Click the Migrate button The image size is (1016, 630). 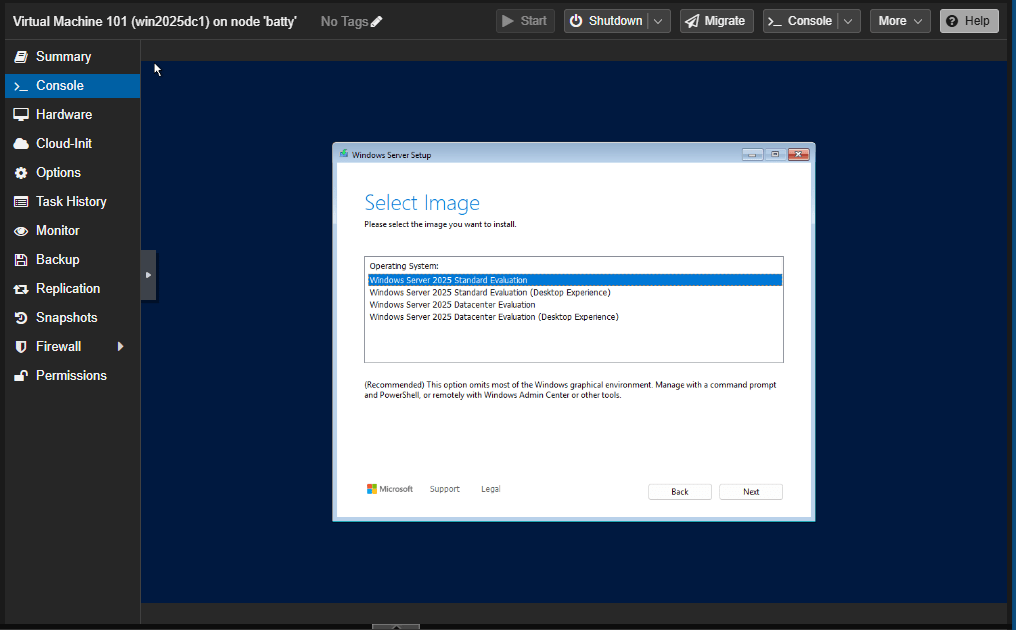click(716, 21)
